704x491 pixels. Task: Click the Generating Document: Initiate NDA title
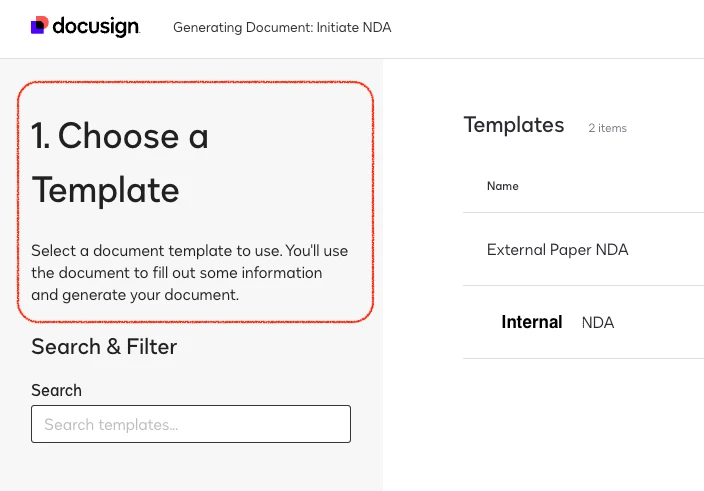point(282,27)
